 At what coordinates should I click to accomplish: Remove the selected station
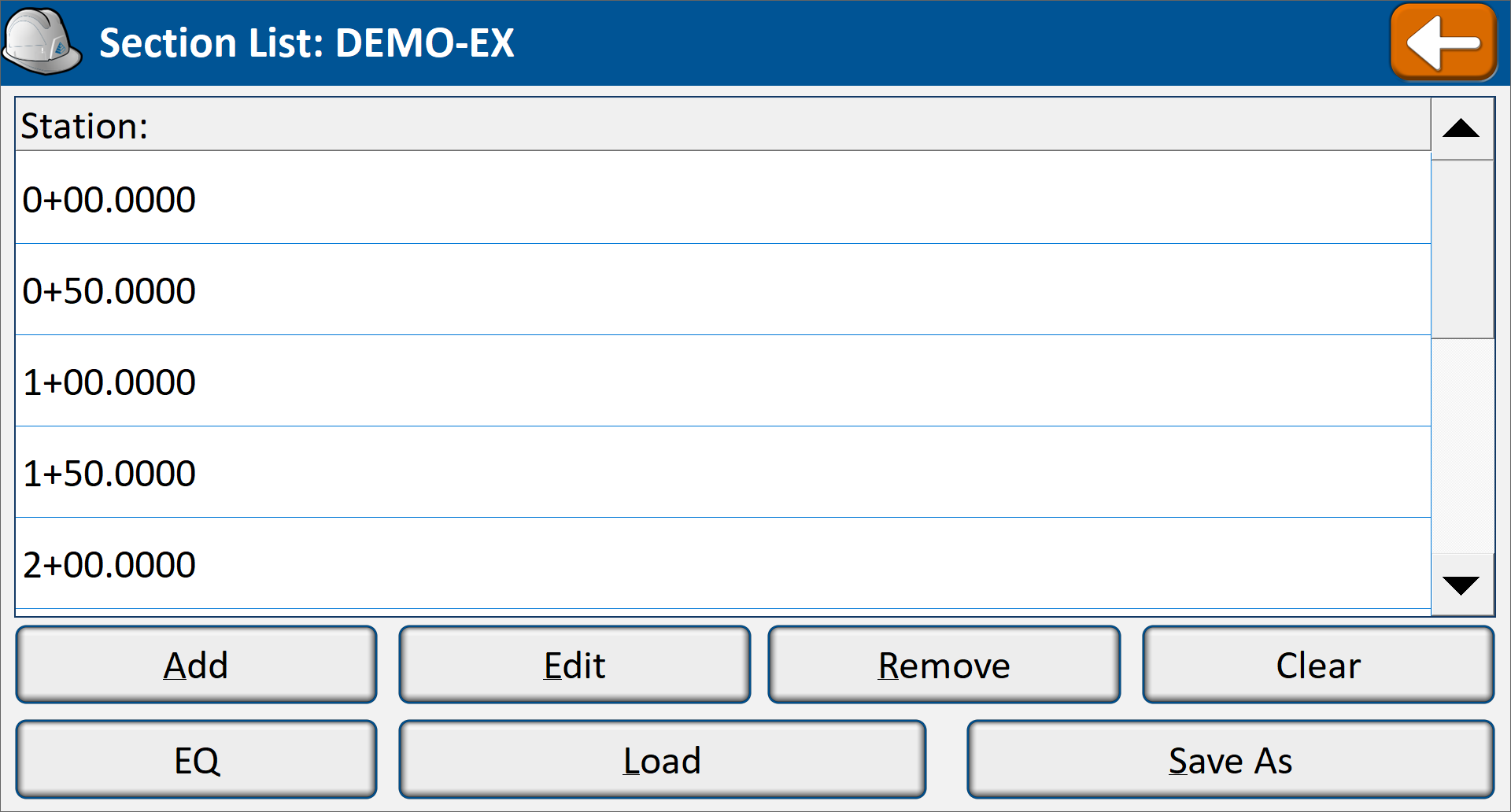tap(944, 665)
